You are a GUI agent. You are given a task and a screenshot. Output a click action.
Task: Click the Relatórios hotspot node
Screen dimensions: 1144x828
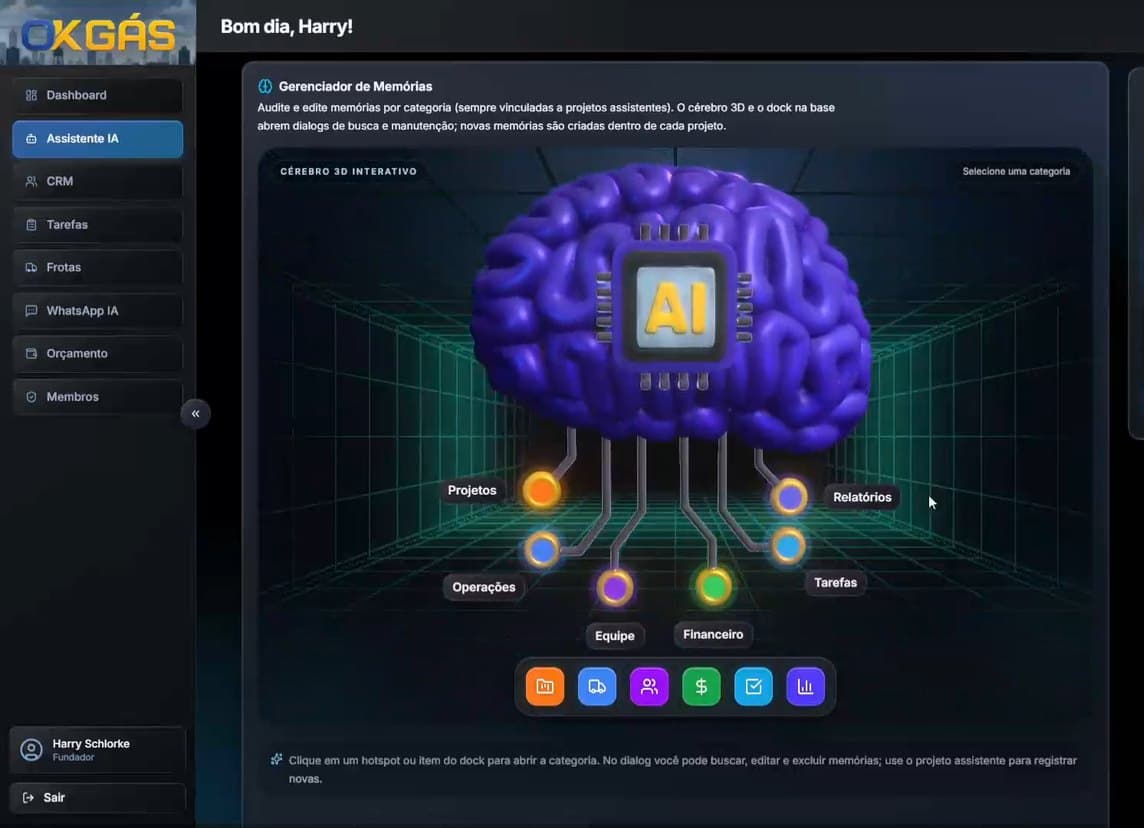tap(789, 497)
